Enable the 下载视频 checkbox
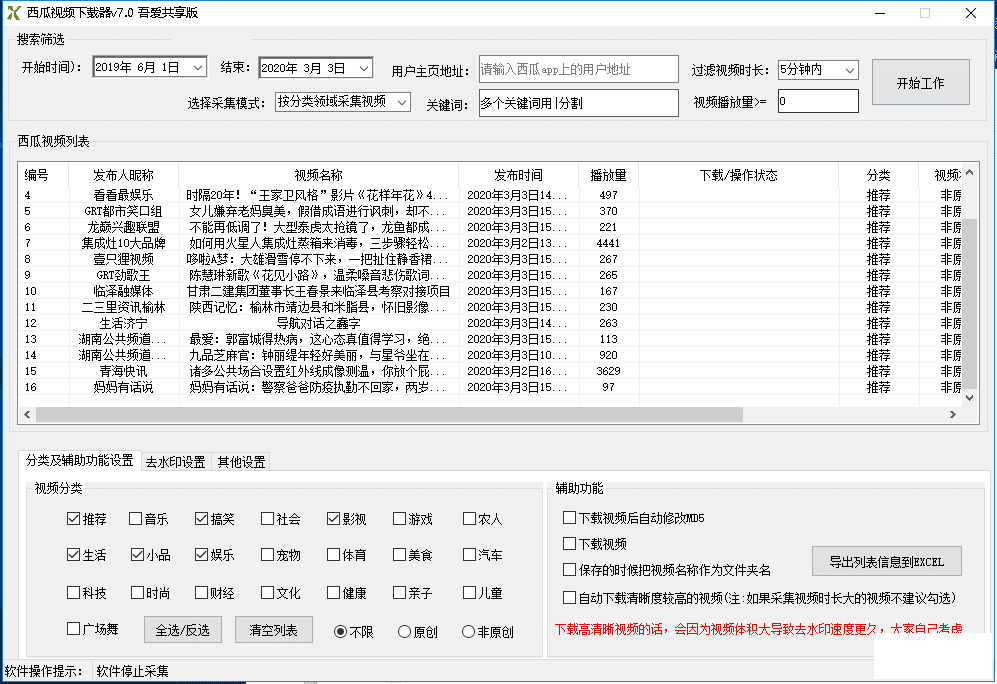The width and height of the screenshot is (997, 684). point(569,544)
